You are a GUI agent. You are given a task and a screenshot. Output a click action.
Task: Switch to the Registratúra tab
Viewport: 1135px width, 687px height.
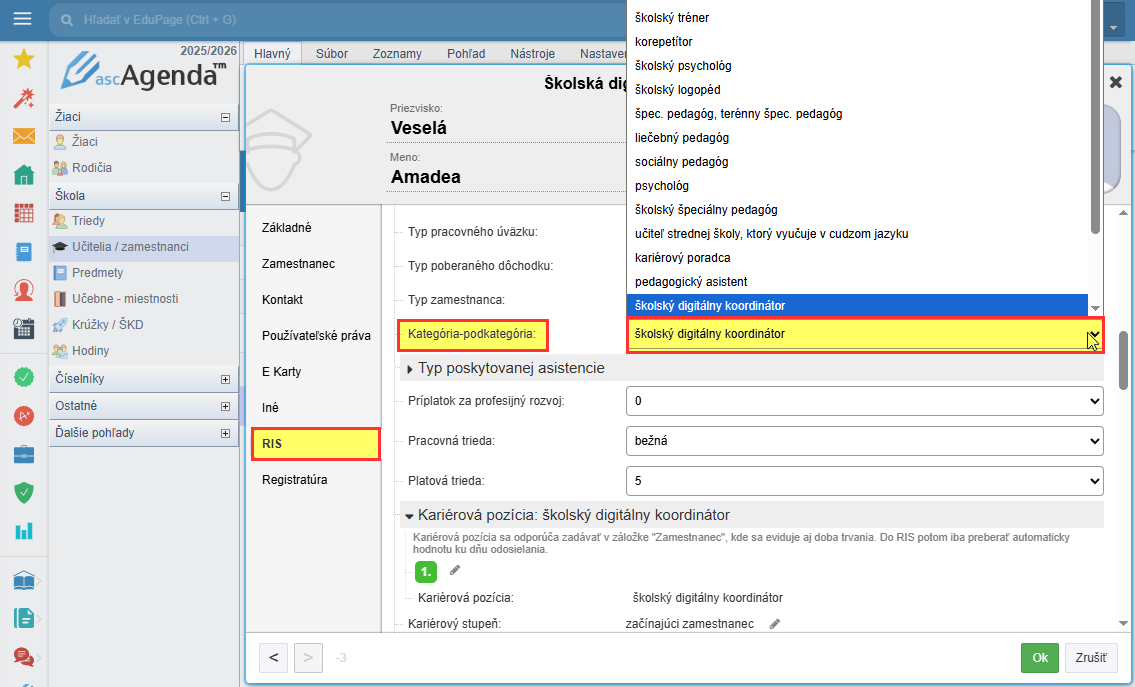[294, 480]
